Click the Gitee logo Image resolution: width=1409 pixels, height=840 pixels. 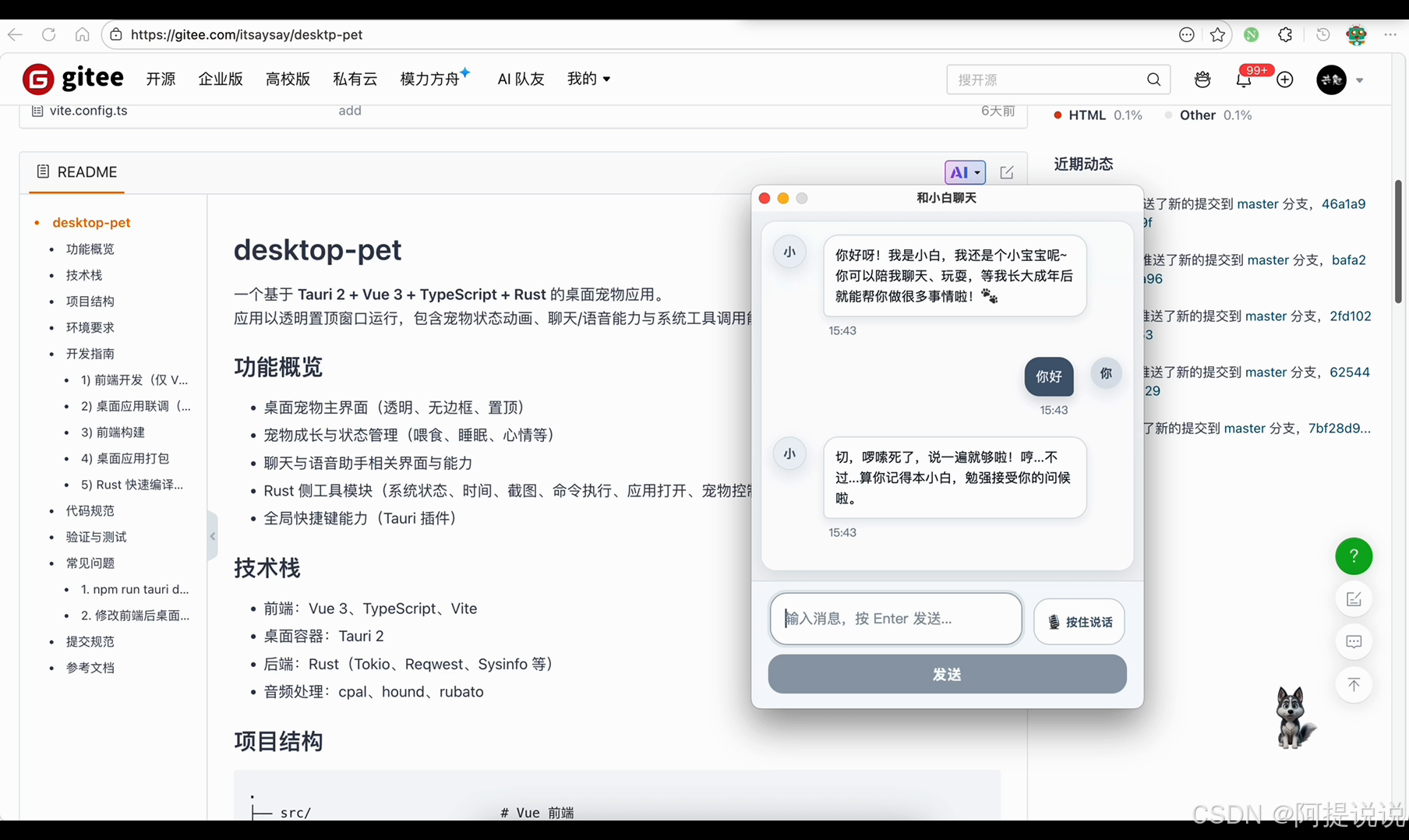coord(73,79)
